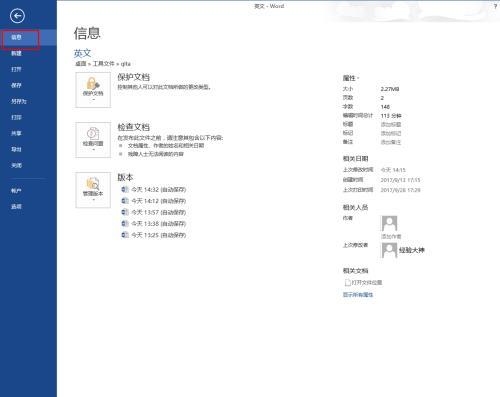Open the 今天 13:57 (自动保存) version
The image size is (500, 397).
click(x=159, y=212)
